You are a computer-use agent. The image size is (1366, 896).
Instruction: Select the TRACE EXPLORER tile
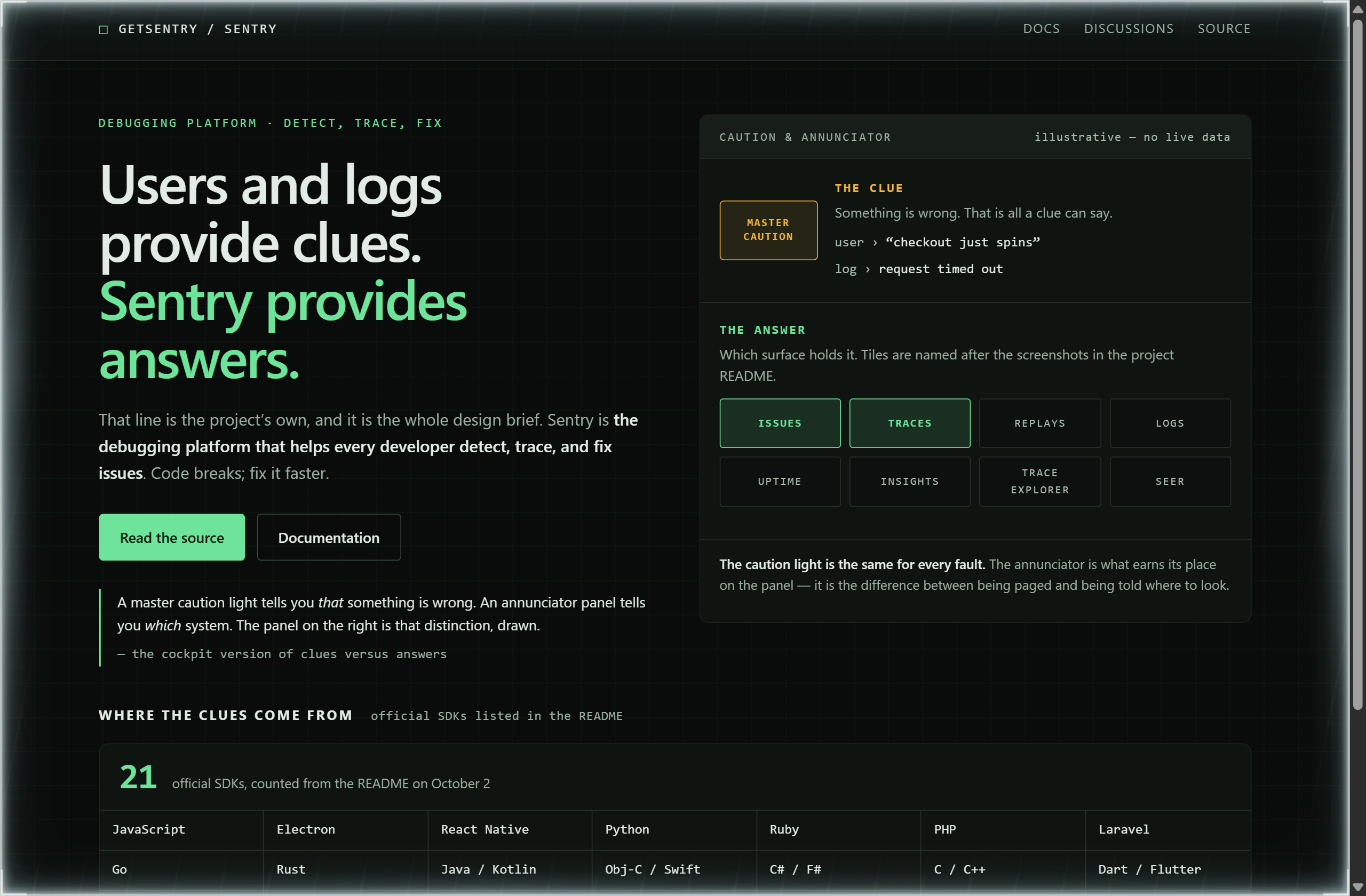tap(1040, 482)
